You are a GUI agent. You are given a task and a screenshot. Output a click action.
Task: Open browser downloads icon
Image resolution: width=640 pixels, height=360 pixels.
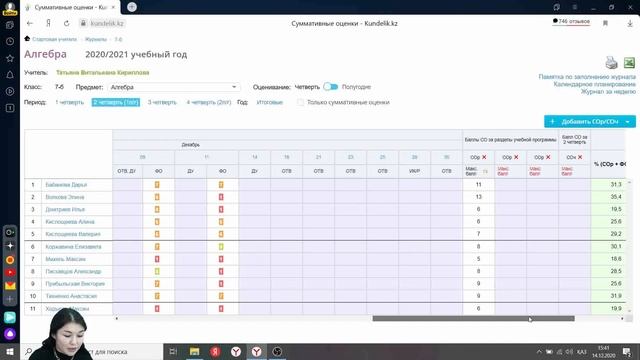click(630, 23)
